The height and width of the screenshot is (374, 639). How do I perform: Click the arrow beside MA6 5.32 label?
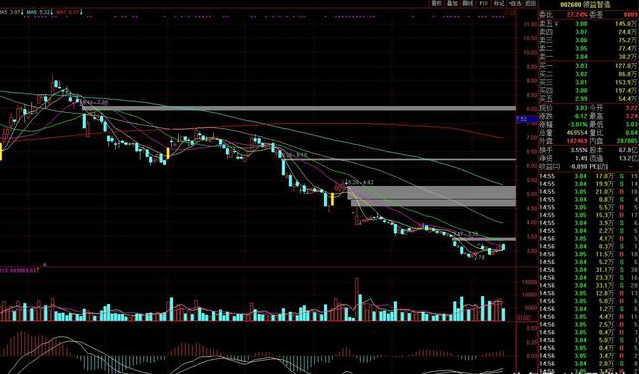tap(52, 13)
